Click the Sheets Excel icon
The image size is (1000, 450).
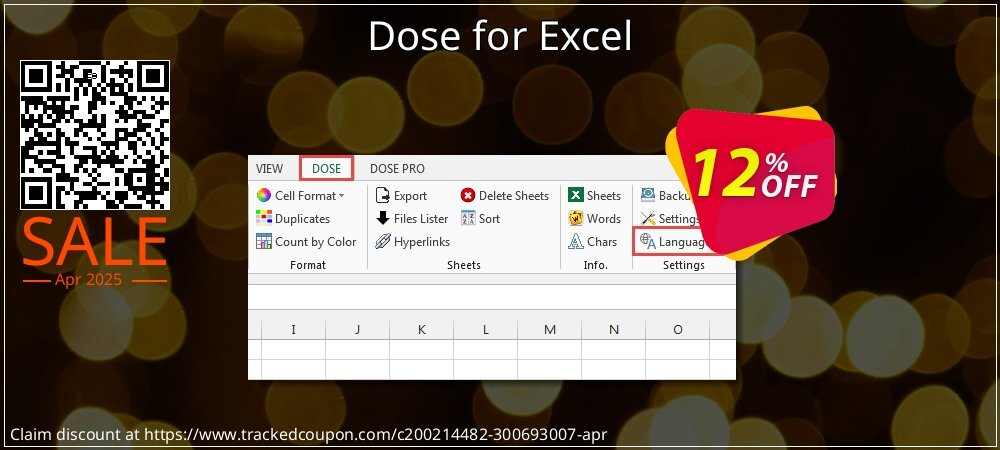pos(576,196)
